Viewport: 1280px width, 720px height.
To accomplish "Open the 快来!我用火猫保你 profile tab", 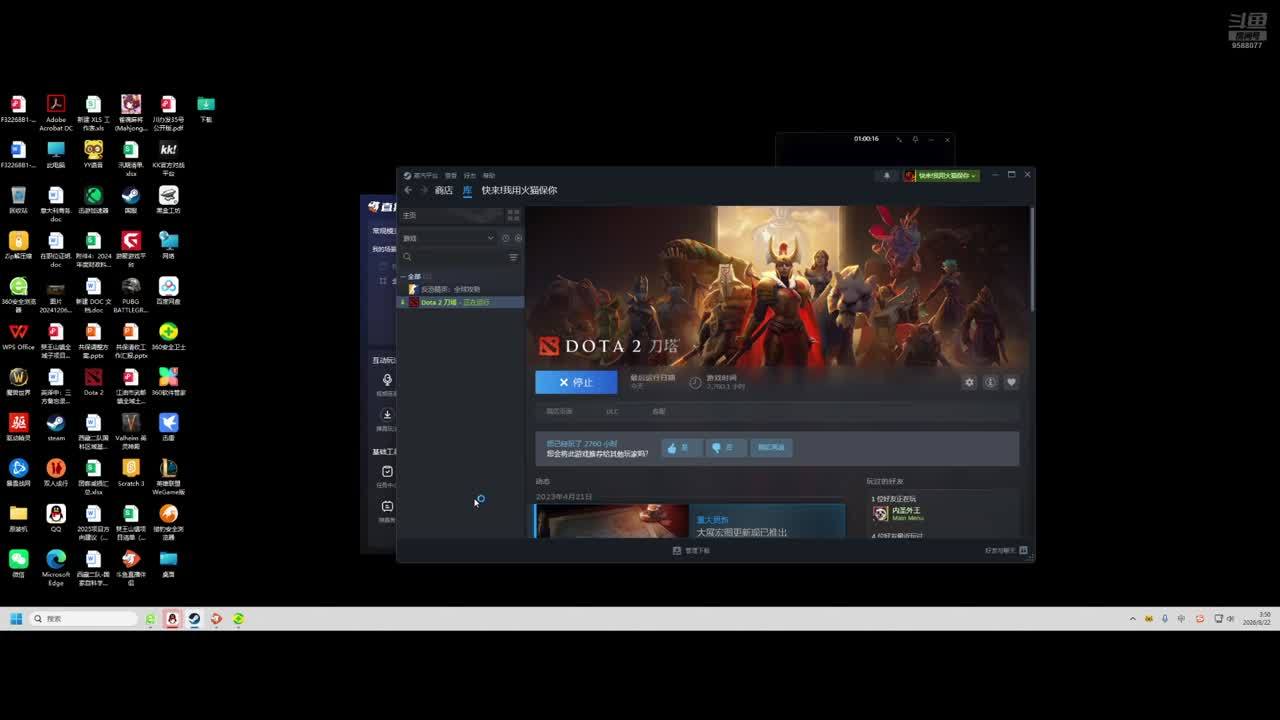I will (519, 190).
